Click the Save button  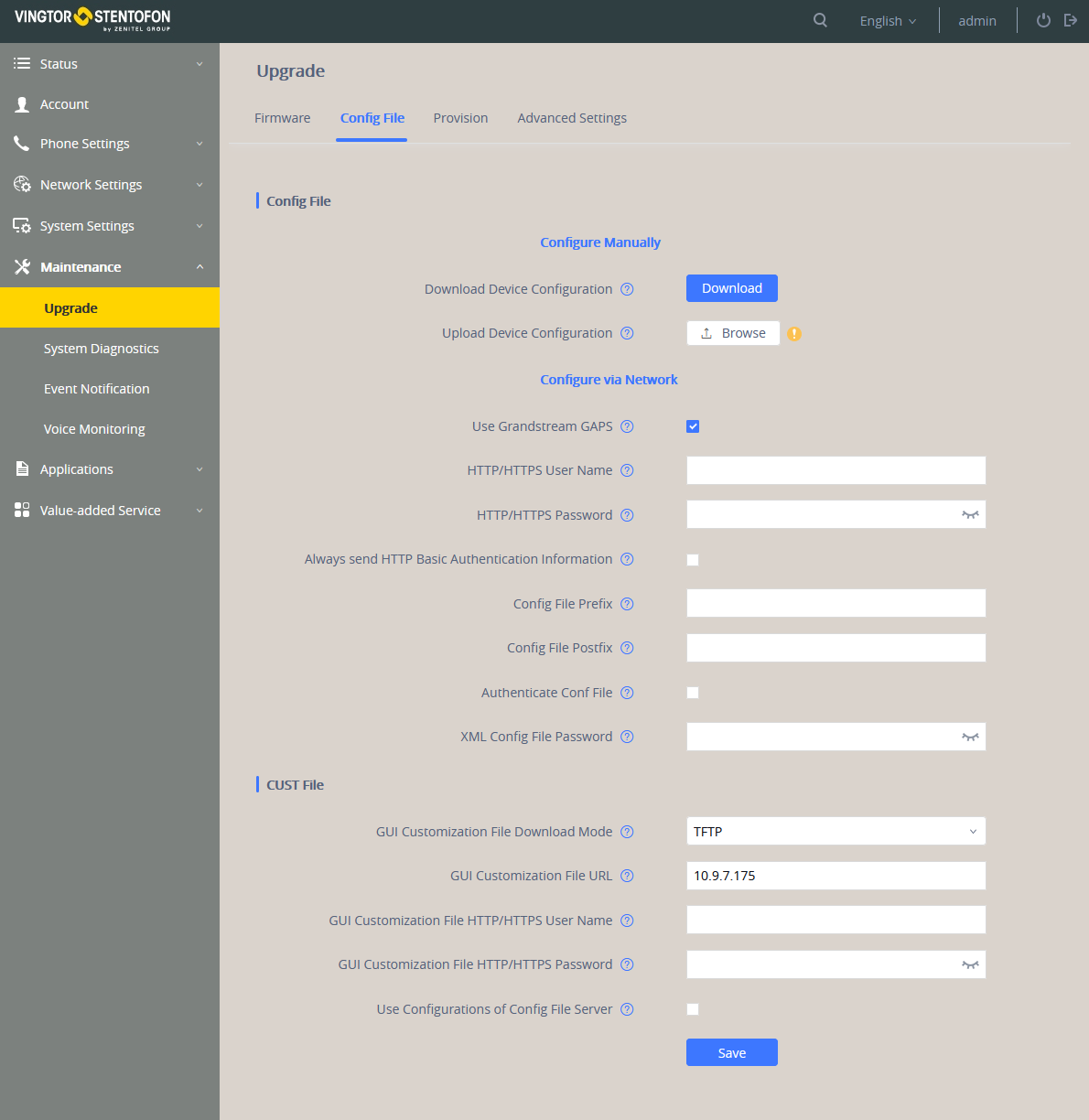[732, 1052]
